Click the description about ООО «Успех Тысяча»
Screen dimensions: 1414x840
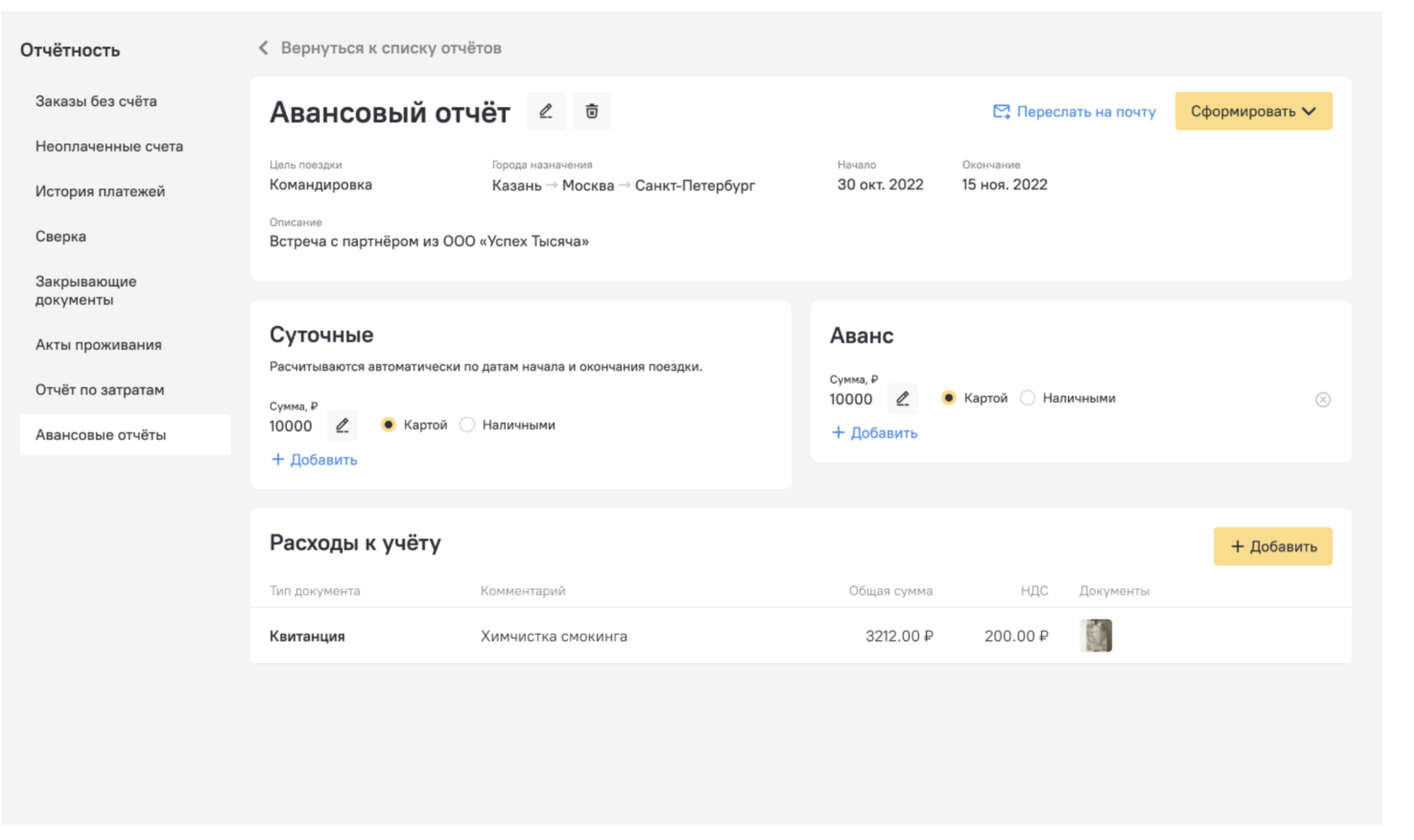point(429,242)
